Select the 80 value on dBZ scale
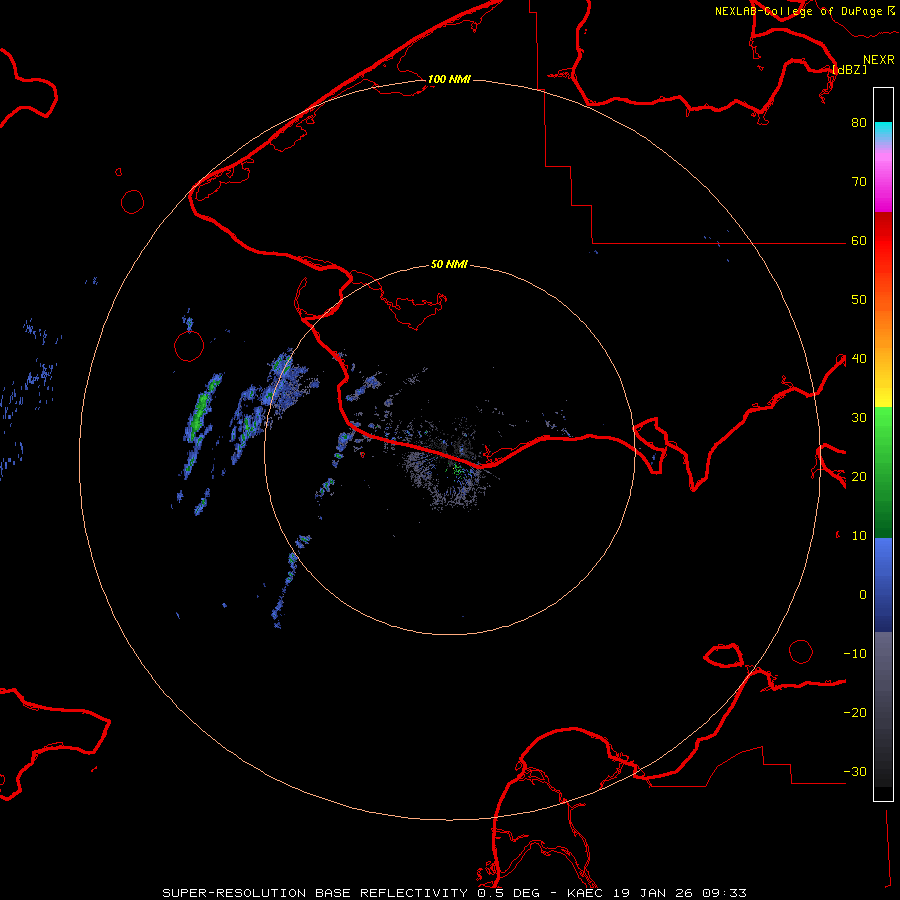This screenshot has width=900, height=900. click(x=859, y=122)
